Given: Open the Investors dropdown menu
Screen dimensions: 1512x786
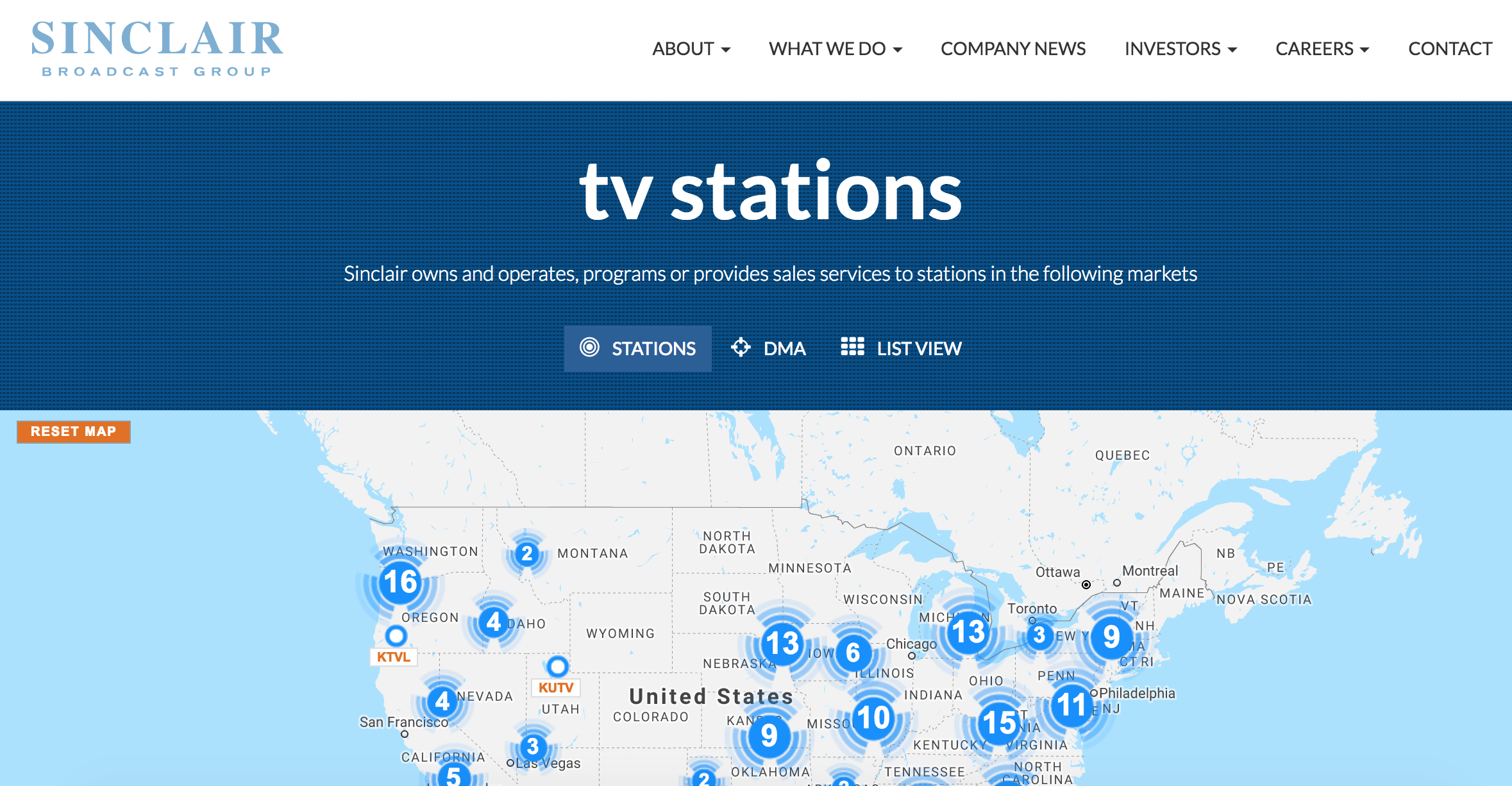Looking at the screenshot, I should point(1180,49).
